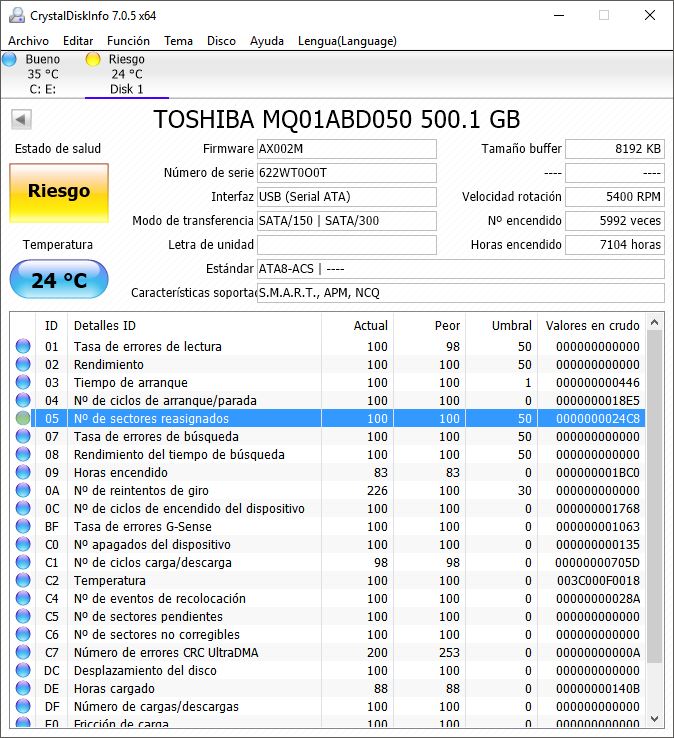Click status icon for row 0A reintentos de giro
Image resolution: width=674 pixels, height=738 pixels.
[23, 490]
